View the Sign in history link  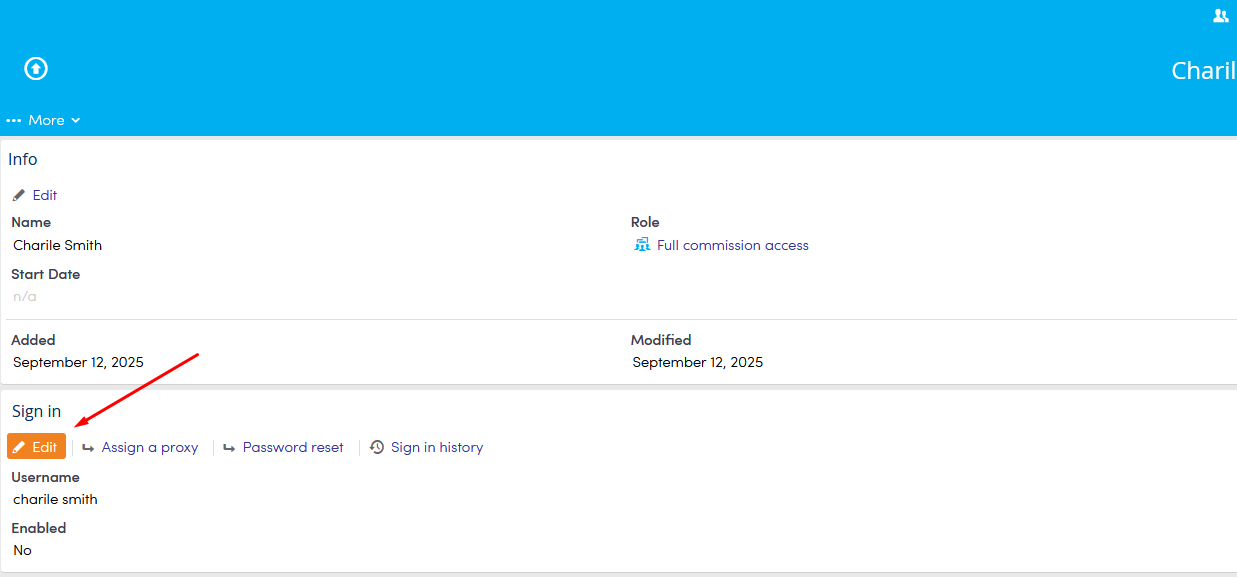[x=437, y=447]
